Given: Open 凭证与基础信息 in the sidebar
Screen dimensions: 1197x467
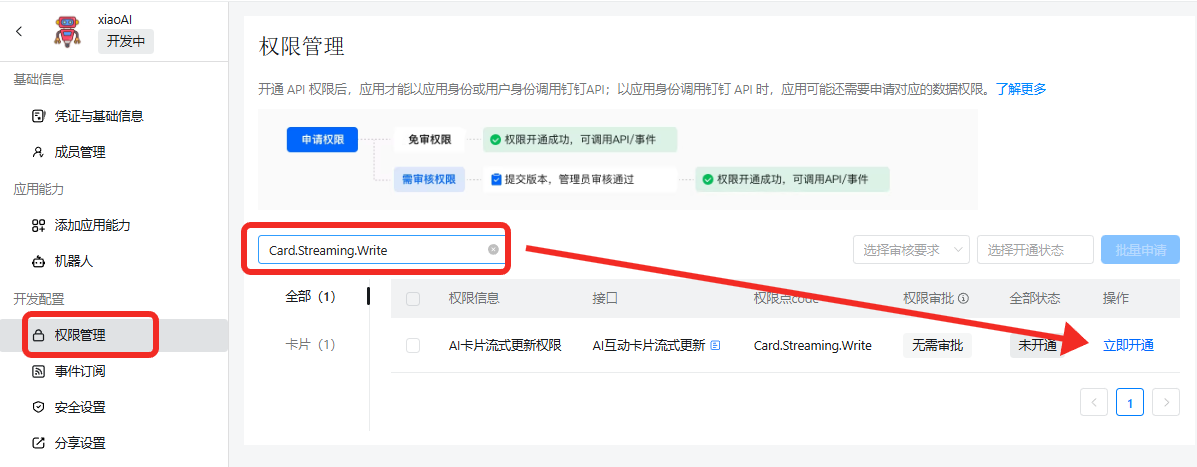Looking at the screenshot, I should 98,116.
